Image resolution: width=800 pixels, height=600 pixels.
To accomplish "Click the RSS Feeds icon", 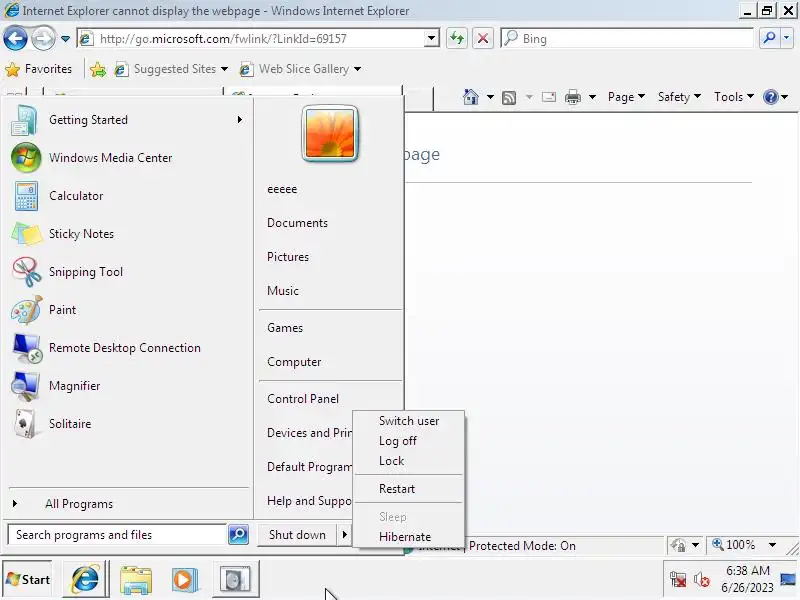I will click(509, 97).
